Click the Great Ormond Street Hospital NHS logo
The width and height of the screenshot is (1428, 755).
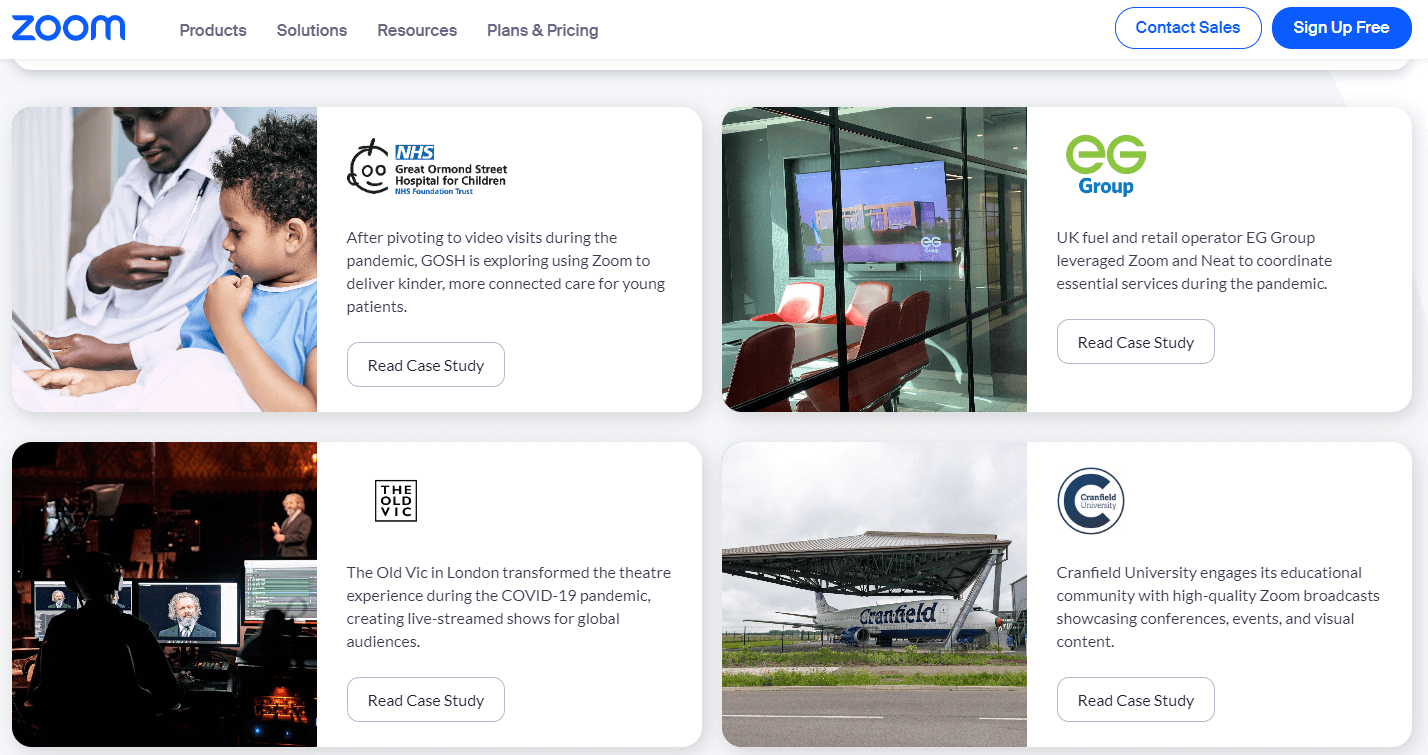[x=427, y=167]
